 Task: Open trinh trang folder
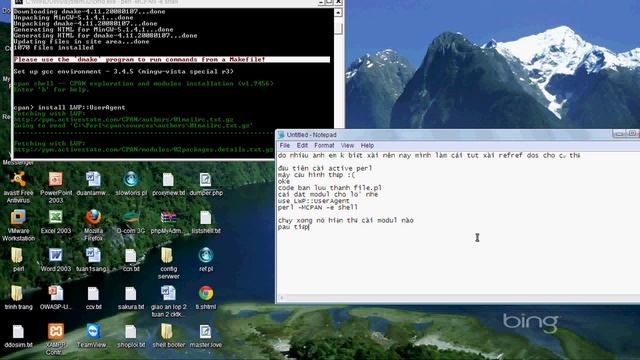[x=17, y=293]
